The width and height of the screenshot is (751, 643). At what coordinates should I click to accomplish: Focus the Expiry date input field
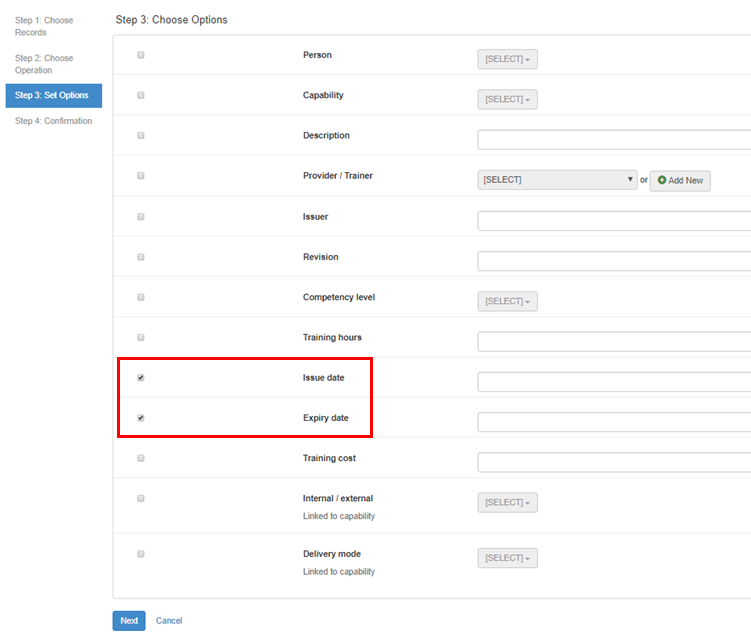(613, 422)
